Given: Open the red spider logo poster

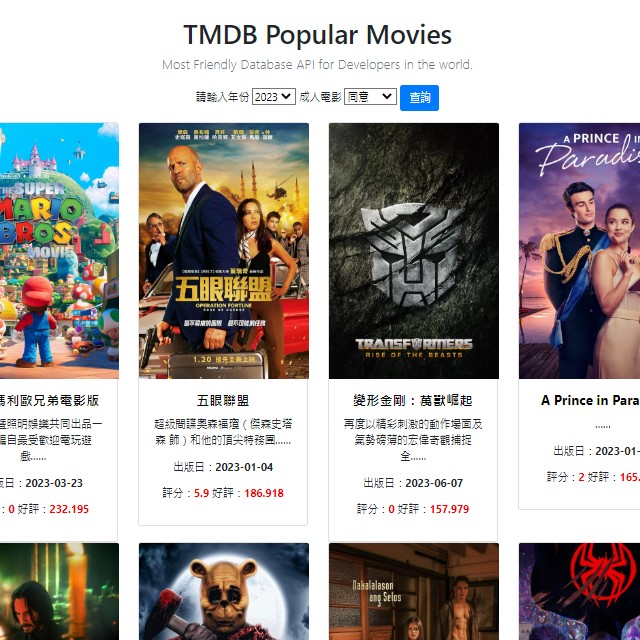Looking at the screenshot, I should pyautogui.click(x=579, y=591).
